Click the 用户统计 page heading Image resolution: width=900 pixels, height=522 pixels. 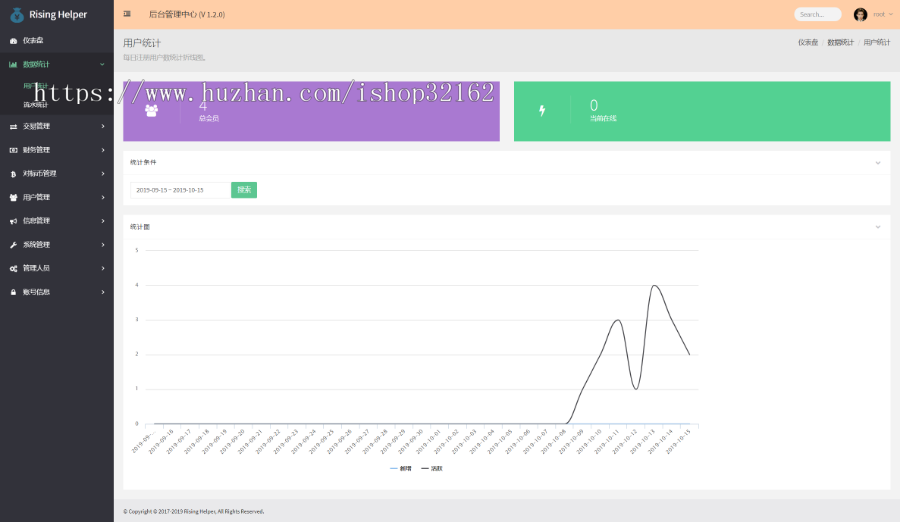(142, 43)
